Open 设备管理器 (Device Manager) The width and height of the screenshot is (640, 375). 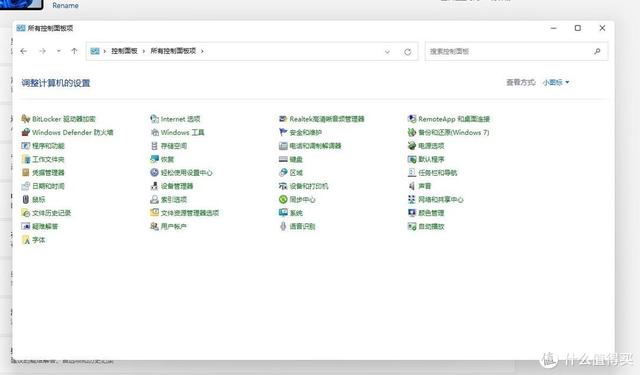coord(171,186)
